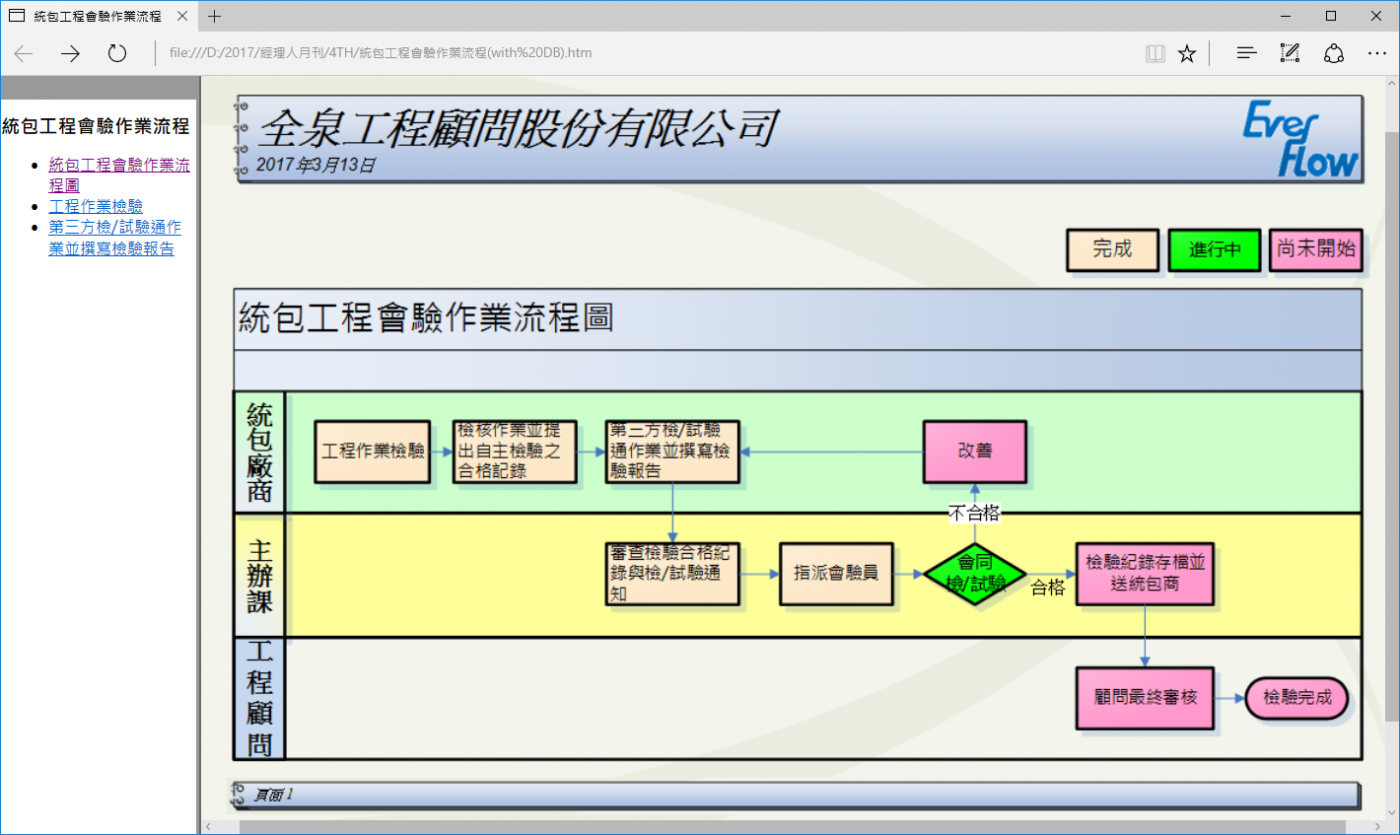Click the pink 改善 step box

[x=975, y=451]
